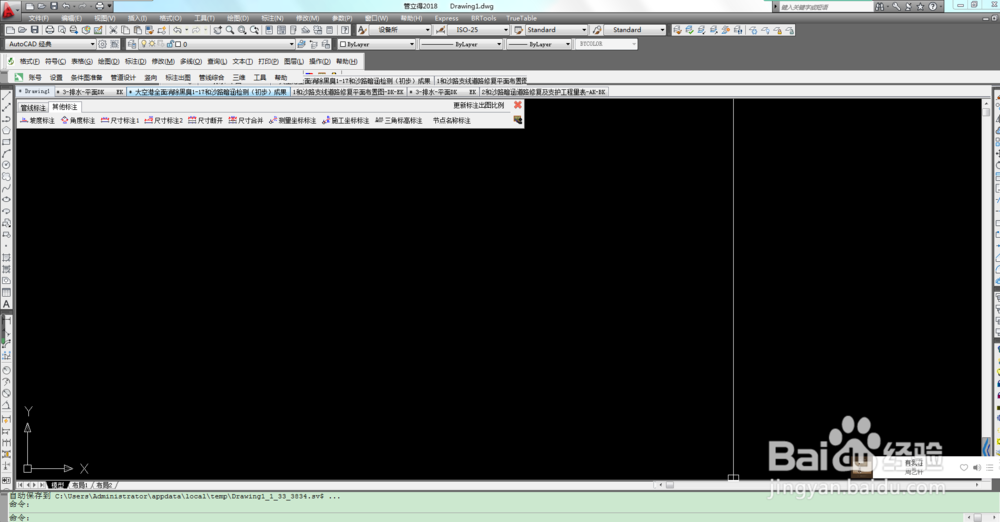
Task: Open the 文件(F) menu
Action: point(38,18)
